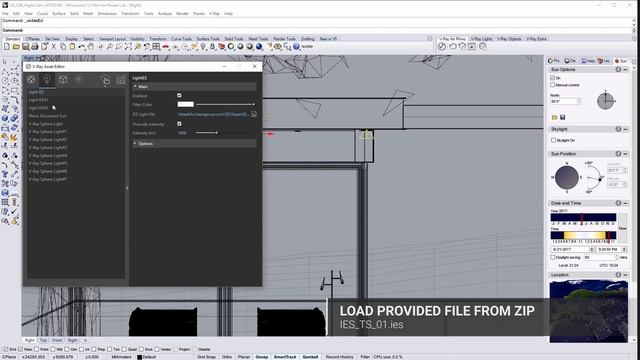Expand the Options section in the Asset Editor
Viewport: 640px width, 360px height.
coord(135,144)
